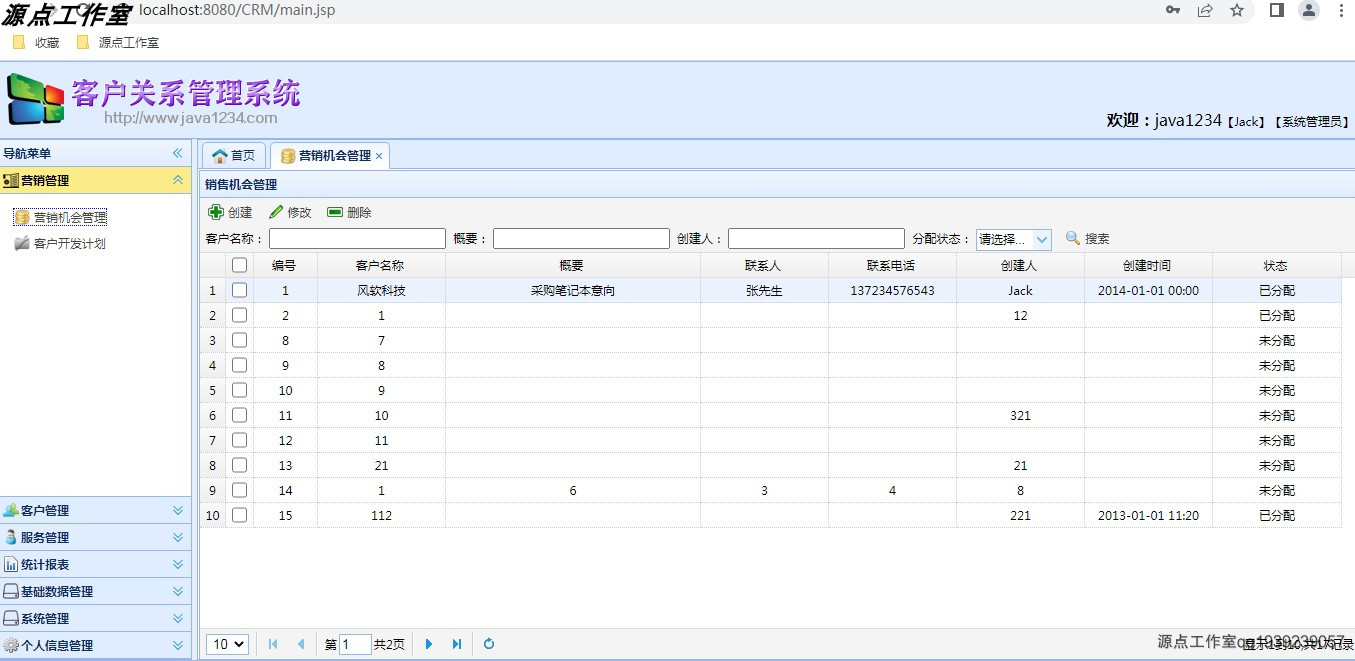Open the page size dropdown showing 10
The height and width of the screenshot is (661, 1355).
pyautogui.click(x=226, y=644)
